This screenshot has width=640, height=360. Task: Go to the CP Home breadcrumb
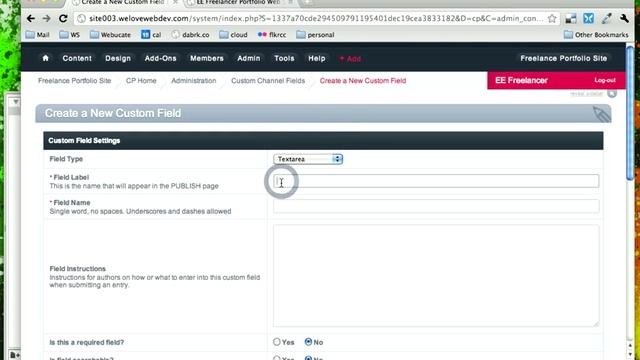pos(141,81)
